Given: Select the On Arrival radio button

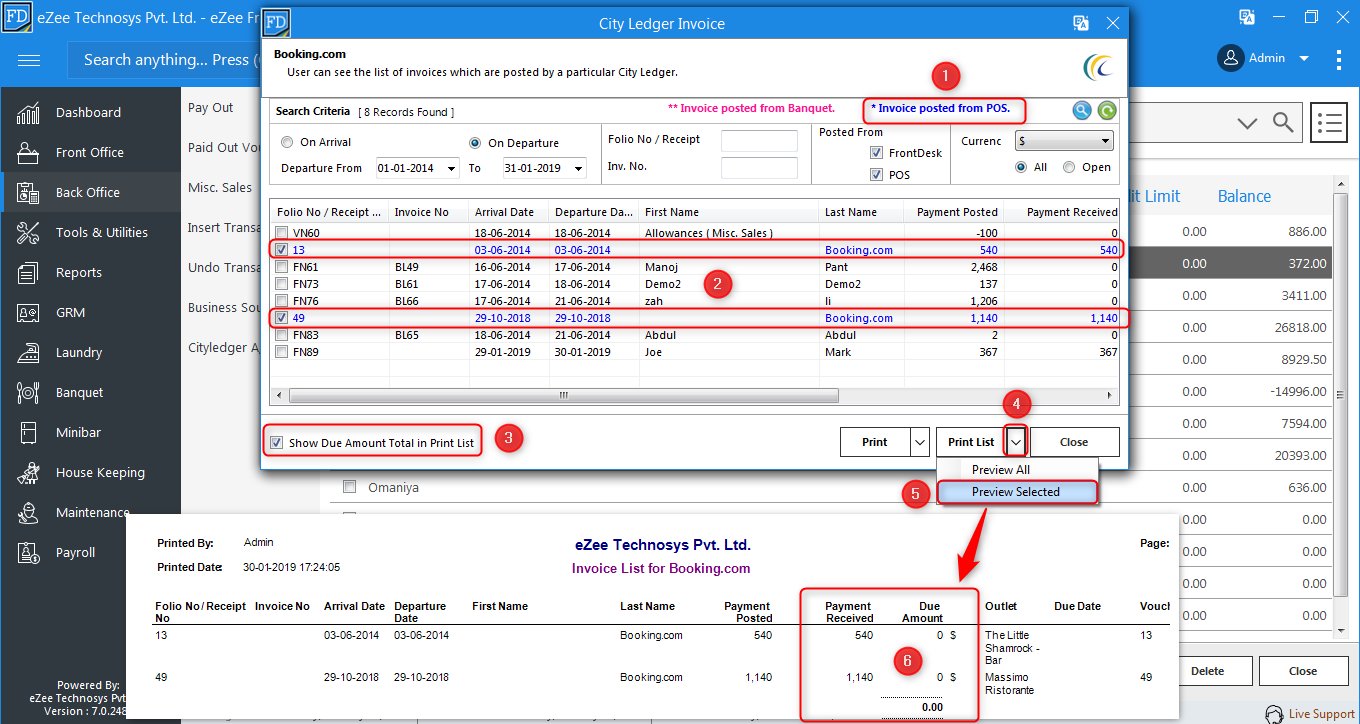Looking at the screenshot, I should tap(287, 142).
